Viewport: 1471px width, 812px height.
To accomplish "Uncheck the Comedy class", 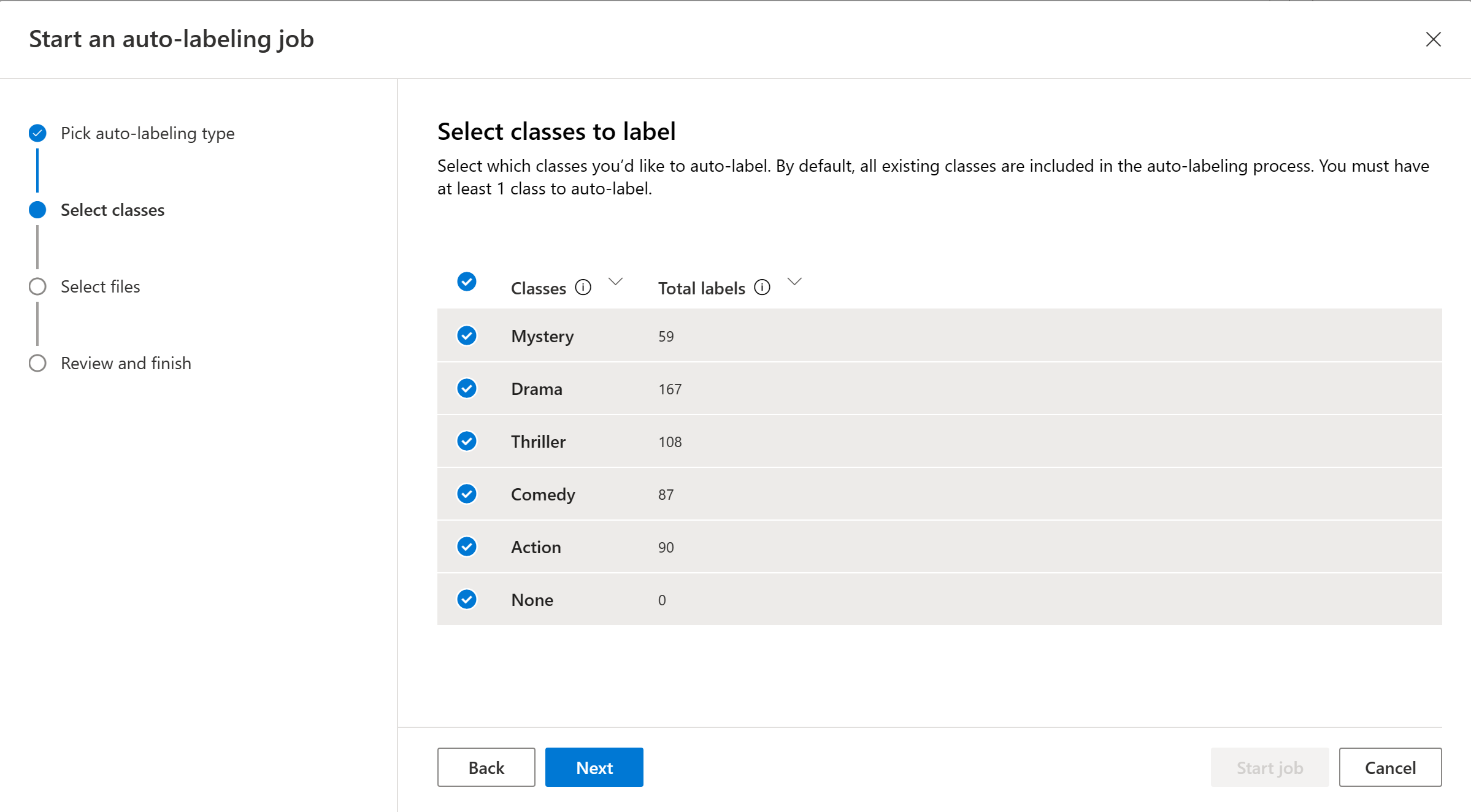I will point(466,494).
